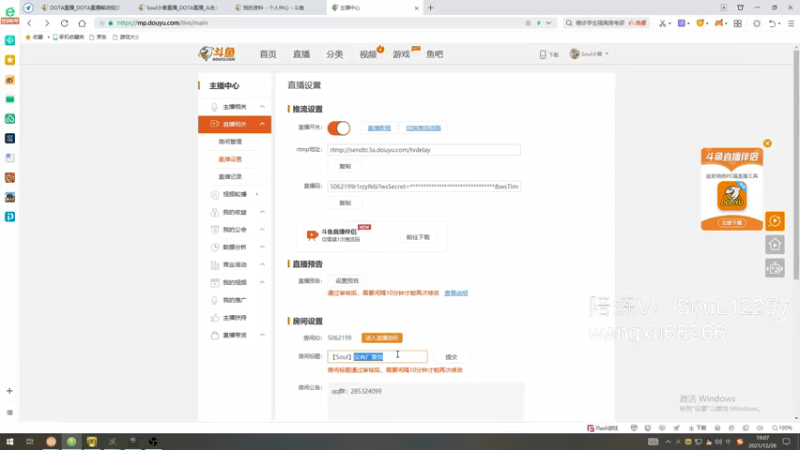This screenshot has width=800, height=450.
Task: Click the floating home icon at right
Action: click(x=775, y=245)
